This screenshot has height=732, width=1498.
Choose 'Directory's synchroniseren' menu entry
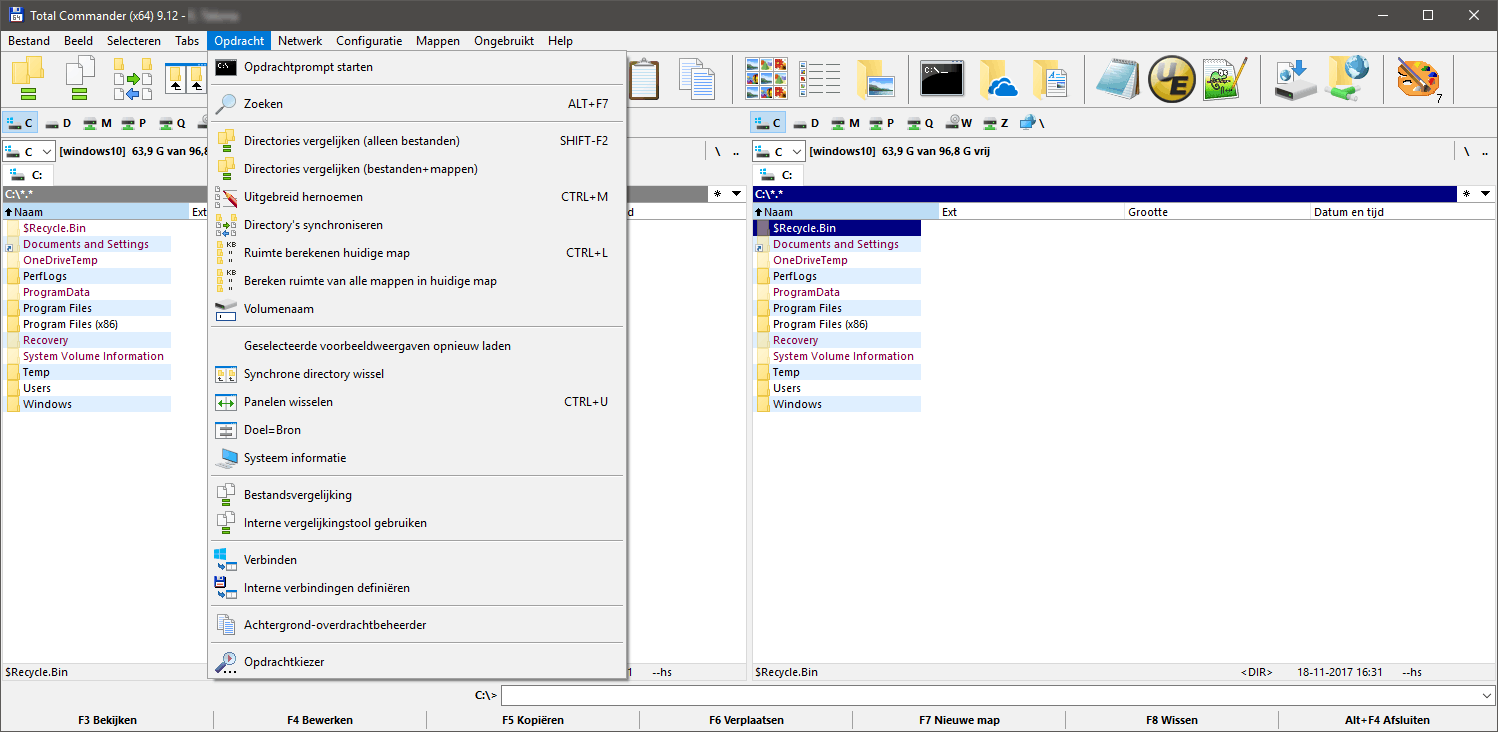(417, 225)
